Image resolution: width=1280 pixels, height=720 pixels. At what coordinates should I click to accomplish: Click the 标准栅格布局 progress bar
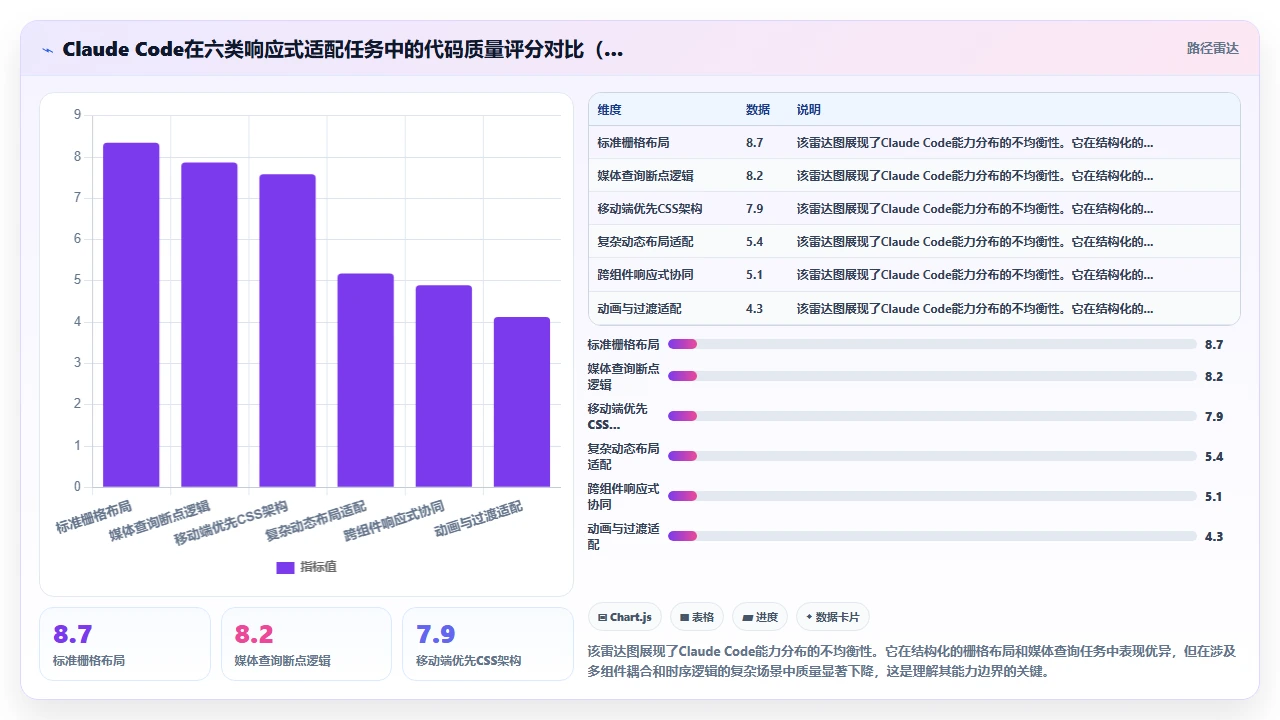click(x=932, y=344)
